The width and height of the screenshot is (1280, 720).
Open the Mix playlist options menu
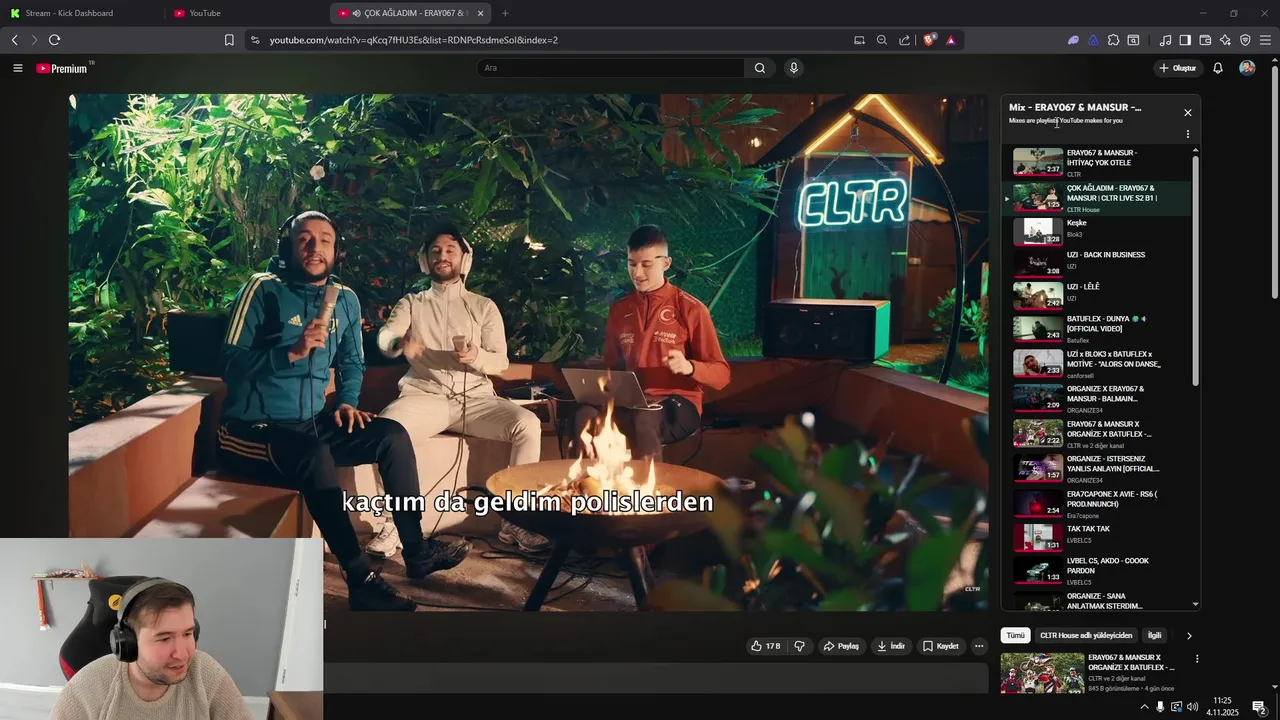1188,134
